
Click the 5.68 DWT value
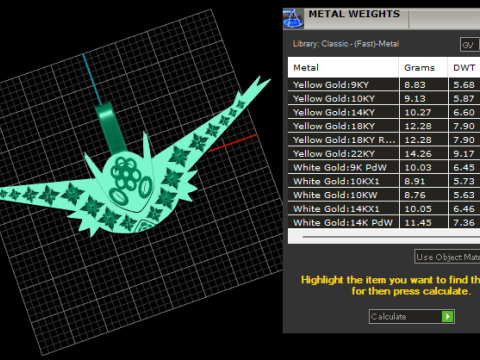pos(464,85)
